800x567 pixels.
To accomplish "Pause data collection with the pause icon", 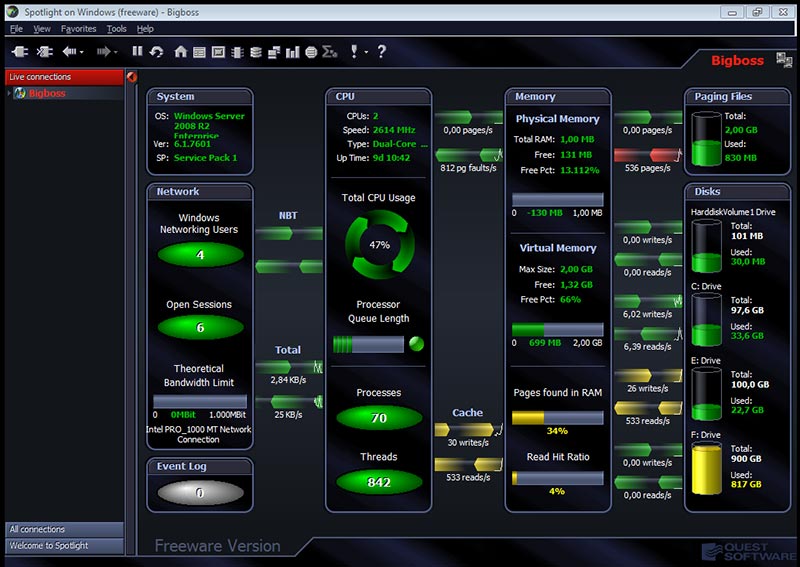I will pos(137,51).
